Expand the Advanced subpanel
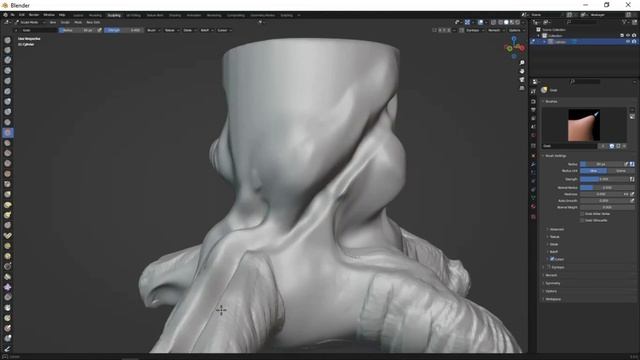The width and height of the screenshot is (640, 360). click(x=557, y=229)
